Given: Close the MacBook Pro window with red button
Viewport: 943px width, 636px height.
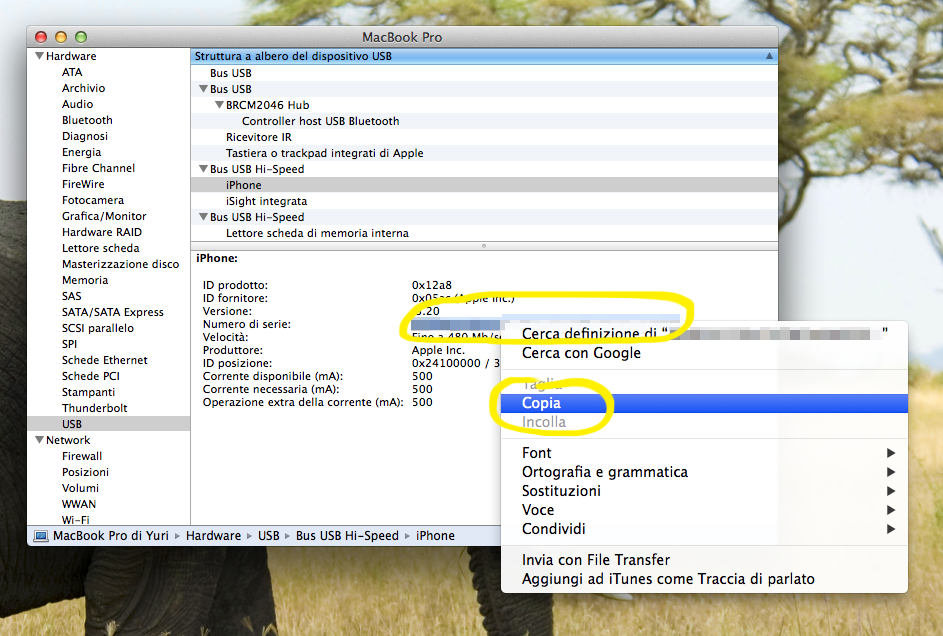Looking at the screenshot, I should coord(41,37).
